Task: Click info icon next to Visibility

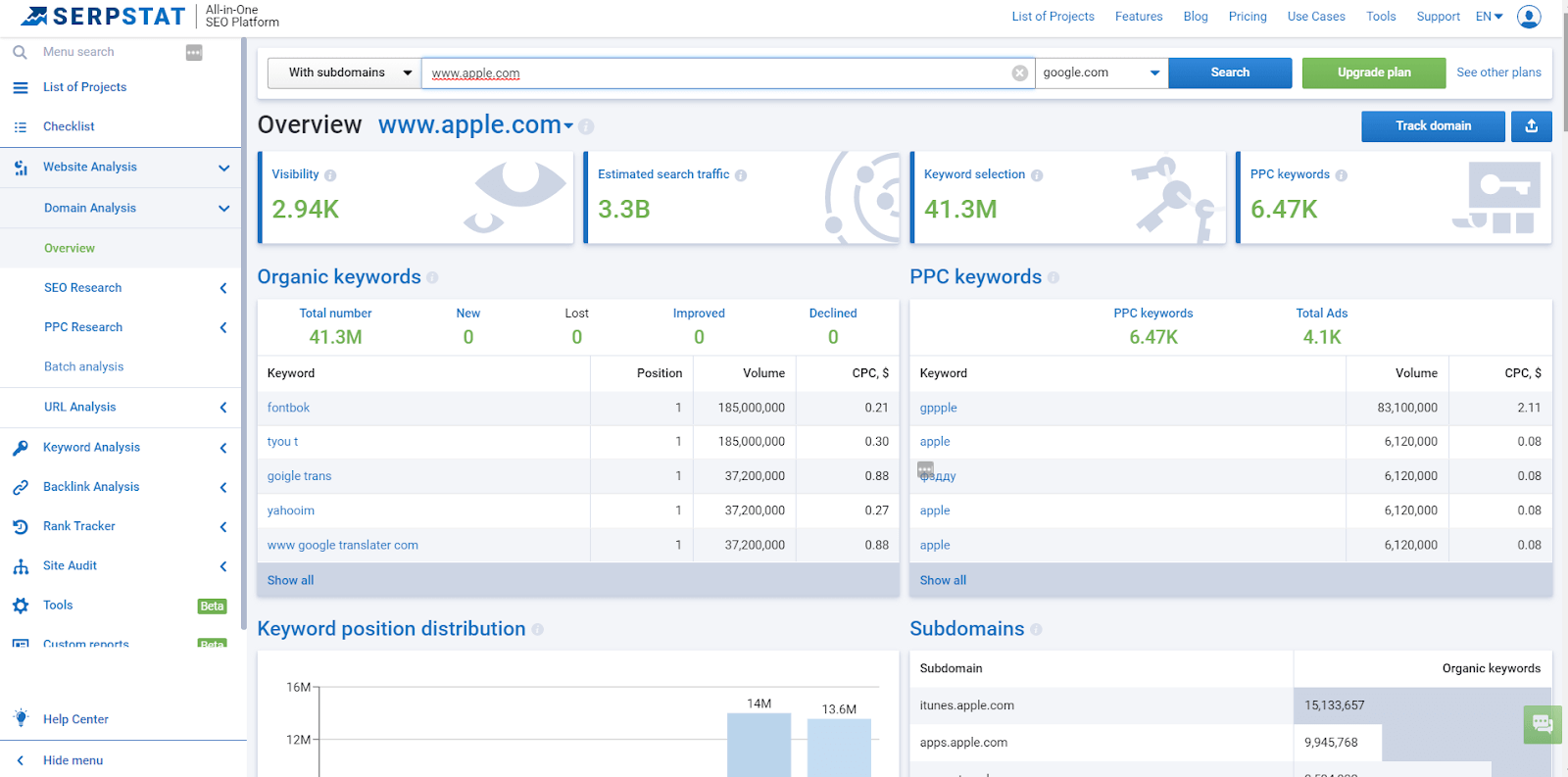Action: pyautogui.click(x=330, y=175)
